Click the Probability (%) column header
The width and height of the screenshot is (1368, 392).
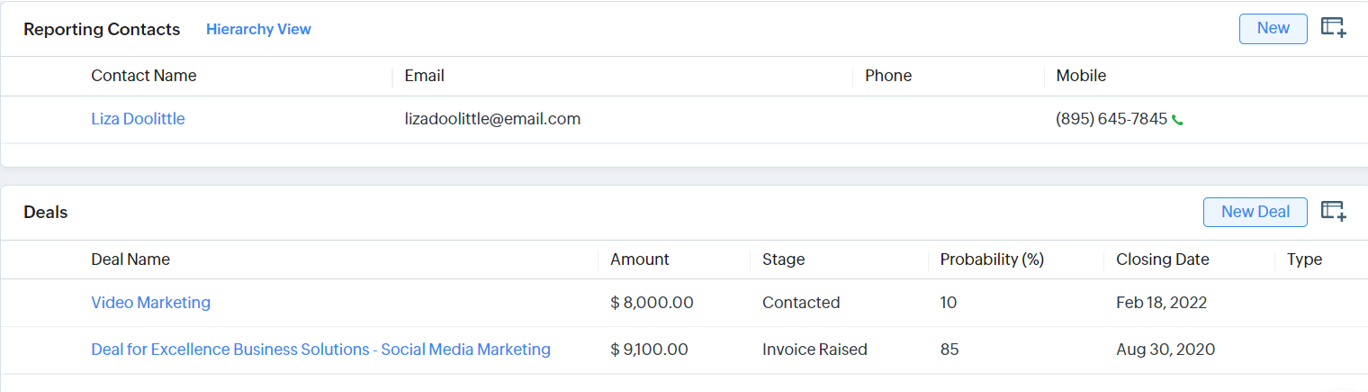click(992, 259)
